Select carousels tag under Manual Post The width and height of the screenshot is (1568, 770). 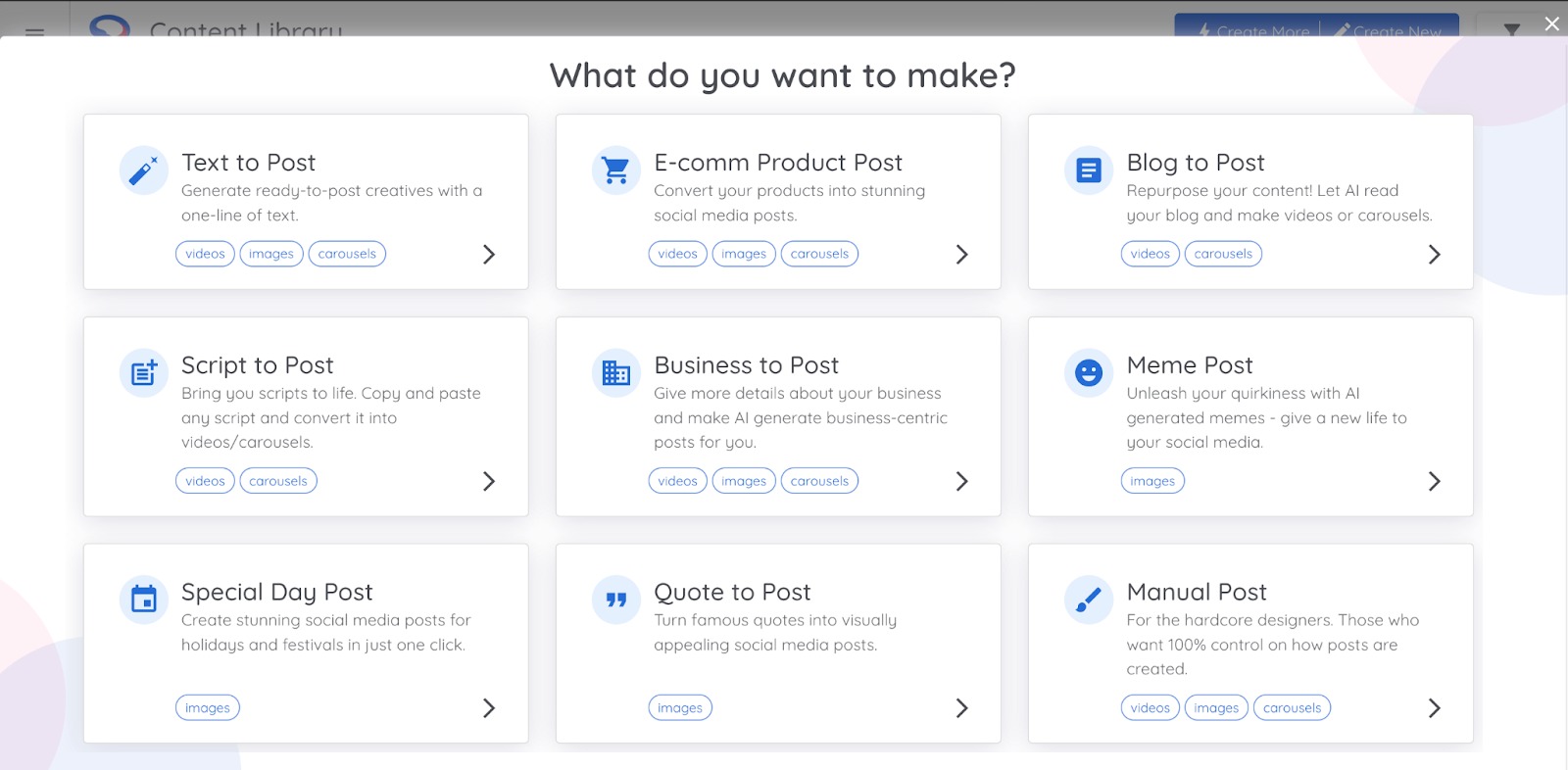tap(1292, 707)
